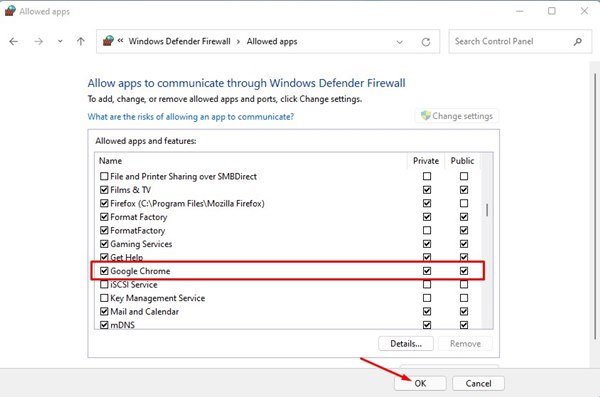This screenshot has height=397, width=600.
Task: Show hidden breadcrumb path via double chevron
Action: pos(120,41)
